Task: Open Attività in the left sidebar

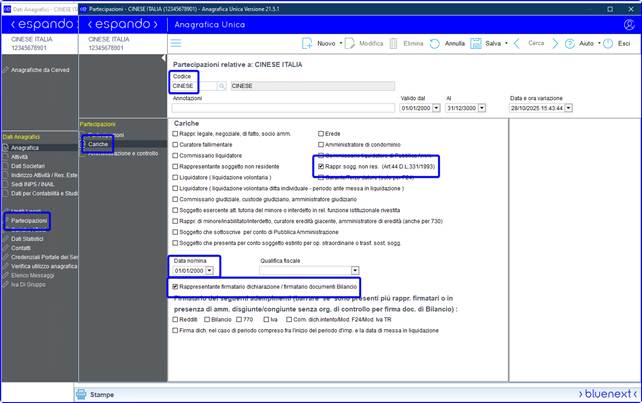Action: coord(19,157)
